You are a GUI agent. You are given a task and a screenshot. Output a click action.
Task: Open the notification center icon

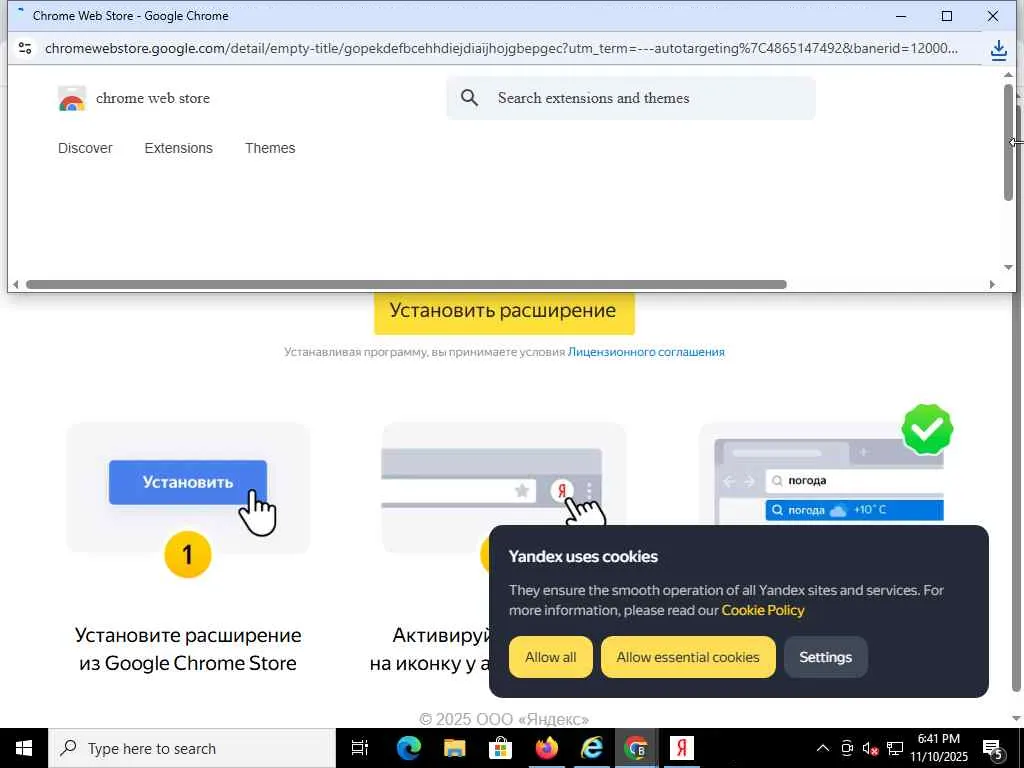coord(993,748)
